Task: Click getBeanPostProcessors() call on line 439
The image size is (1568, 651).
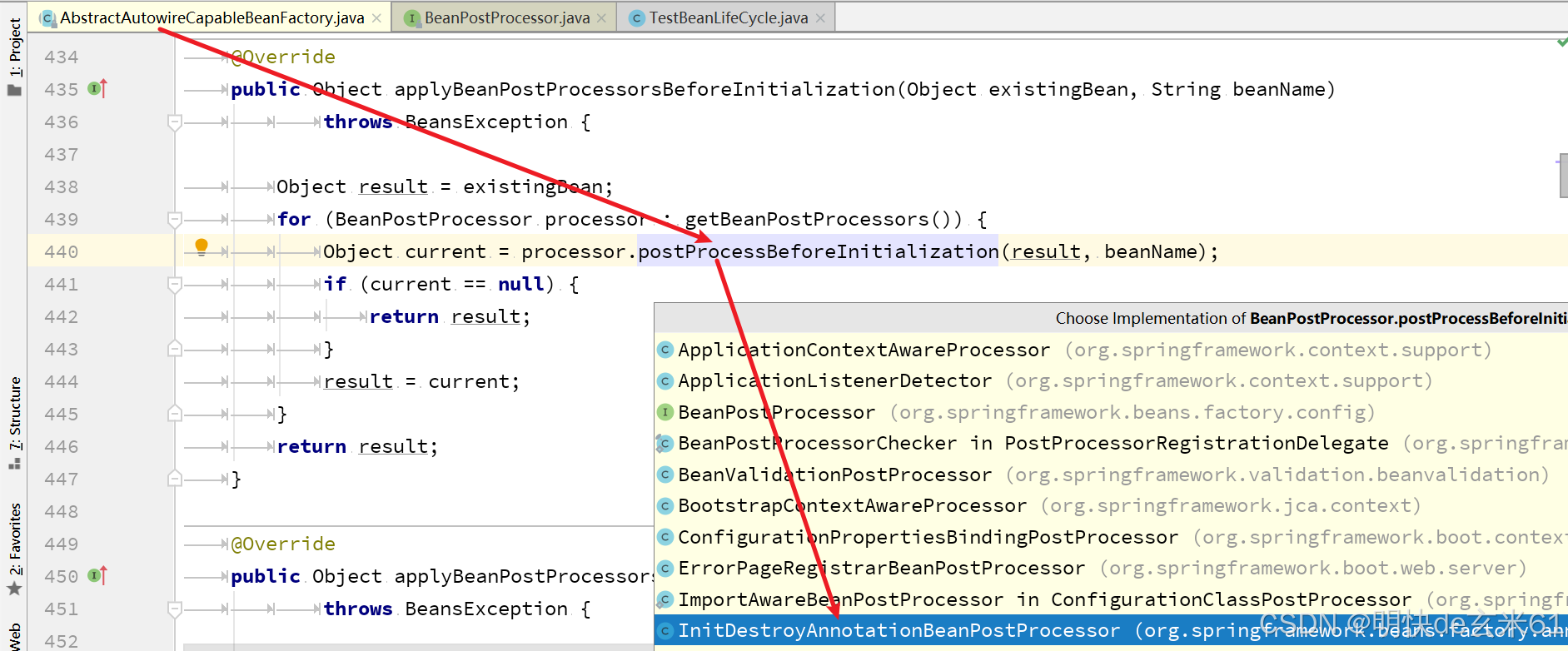Action: (x=823, y=220)
